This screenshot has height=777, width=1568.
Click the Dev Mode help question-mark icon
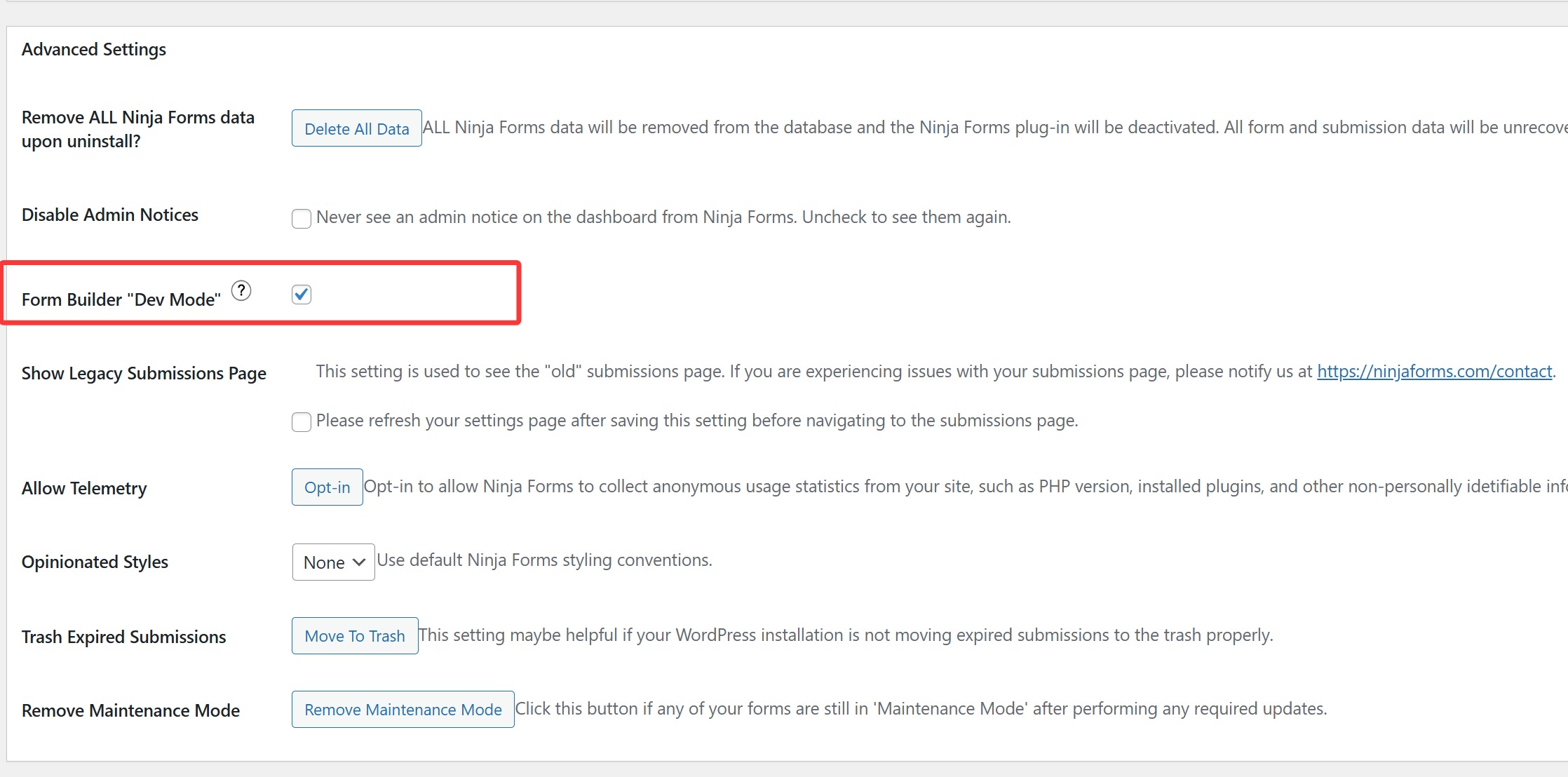pyautogui.click(x=241, y=290)
